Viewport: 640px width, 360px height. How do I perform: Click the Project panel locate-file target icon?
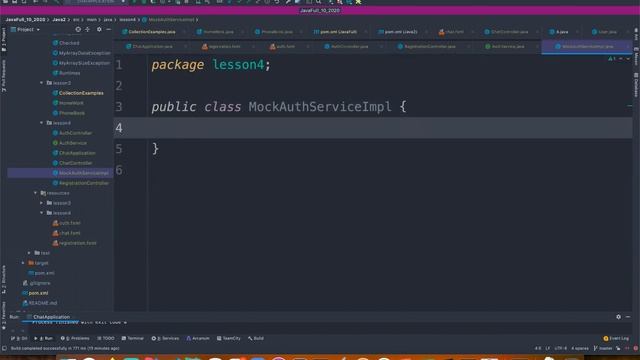point(78,29)
